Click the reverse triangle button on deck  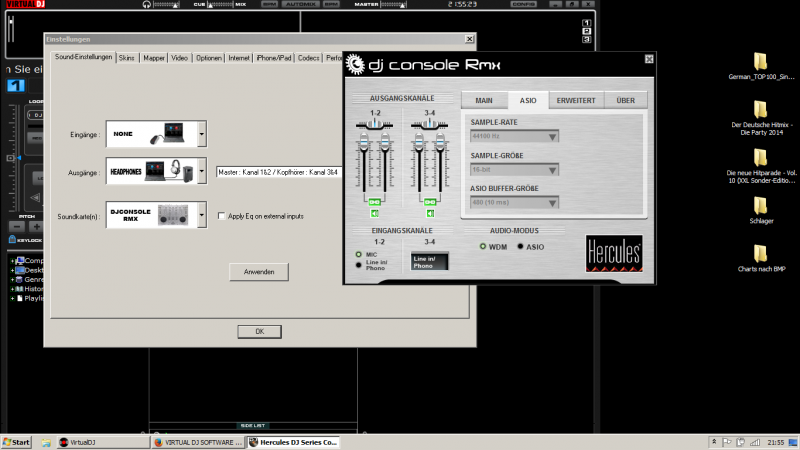coord(35,197)
